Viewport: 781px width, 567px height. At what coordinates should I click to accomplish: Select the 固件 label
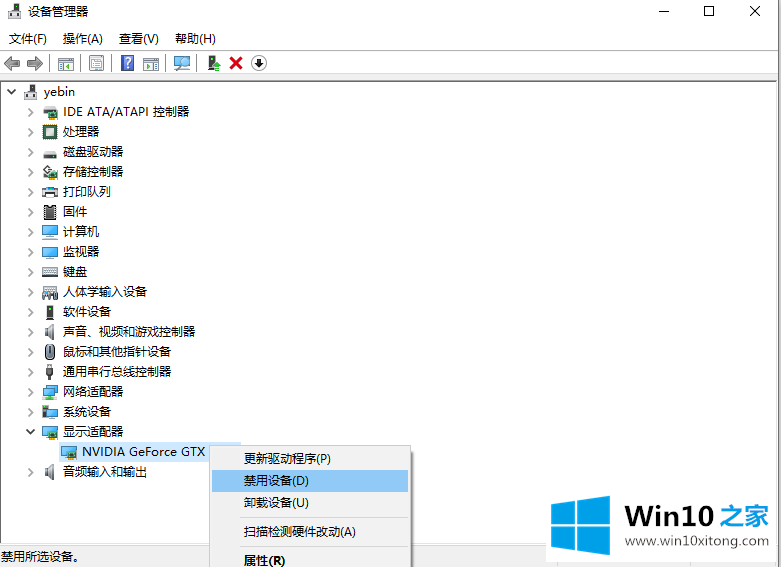[x=75, y=212]
